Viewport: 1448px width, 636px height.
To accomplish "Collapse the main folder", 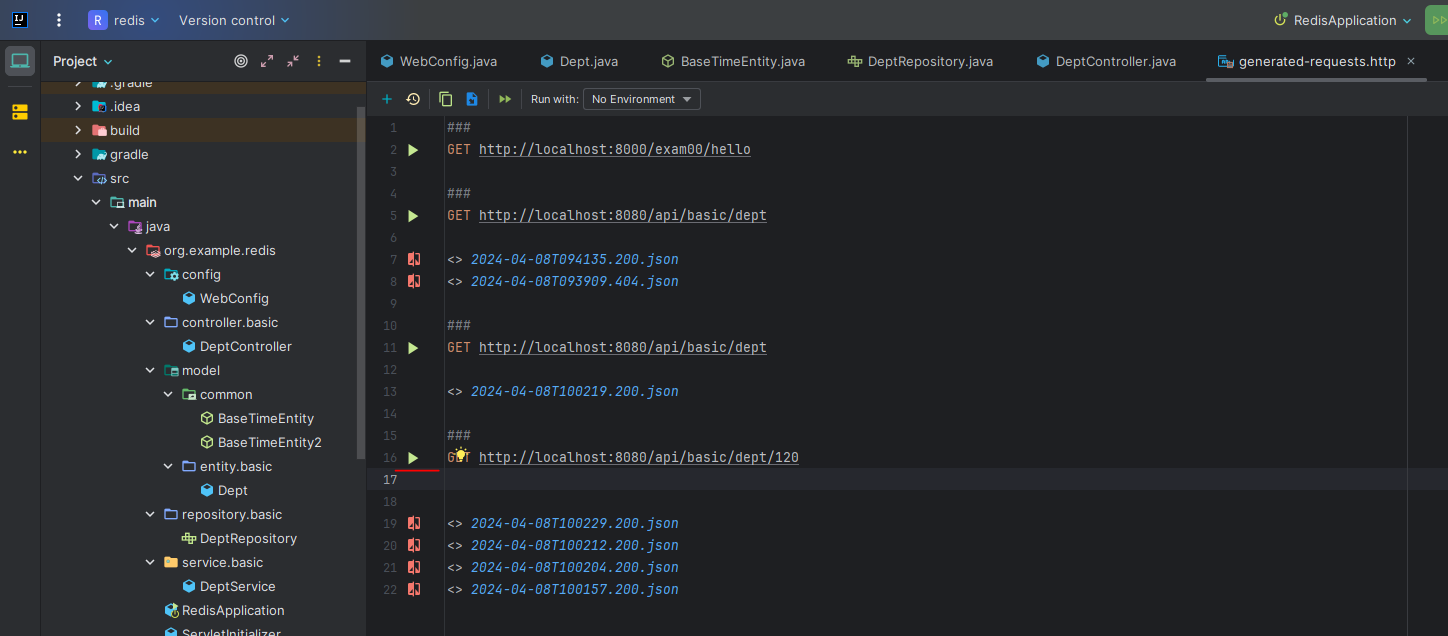I will tap(96, 202).
